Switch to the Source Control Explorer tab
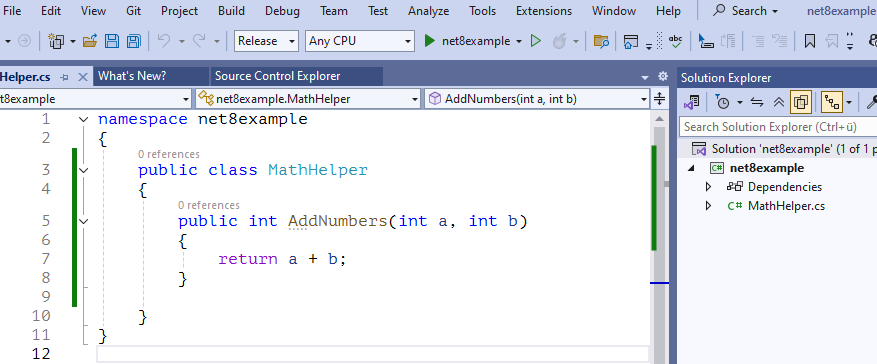The image size is (877, 364). coord(277,76)
